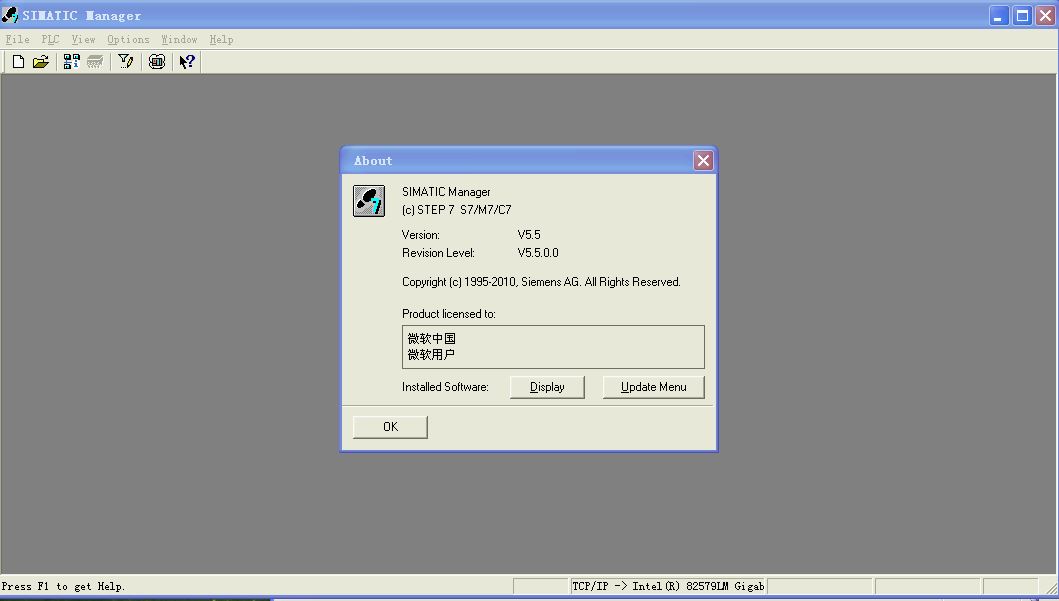The width and height of the screenshot is (1059, 601).
Task: Click the 'Product licensed to:' label
Action: 448,314
